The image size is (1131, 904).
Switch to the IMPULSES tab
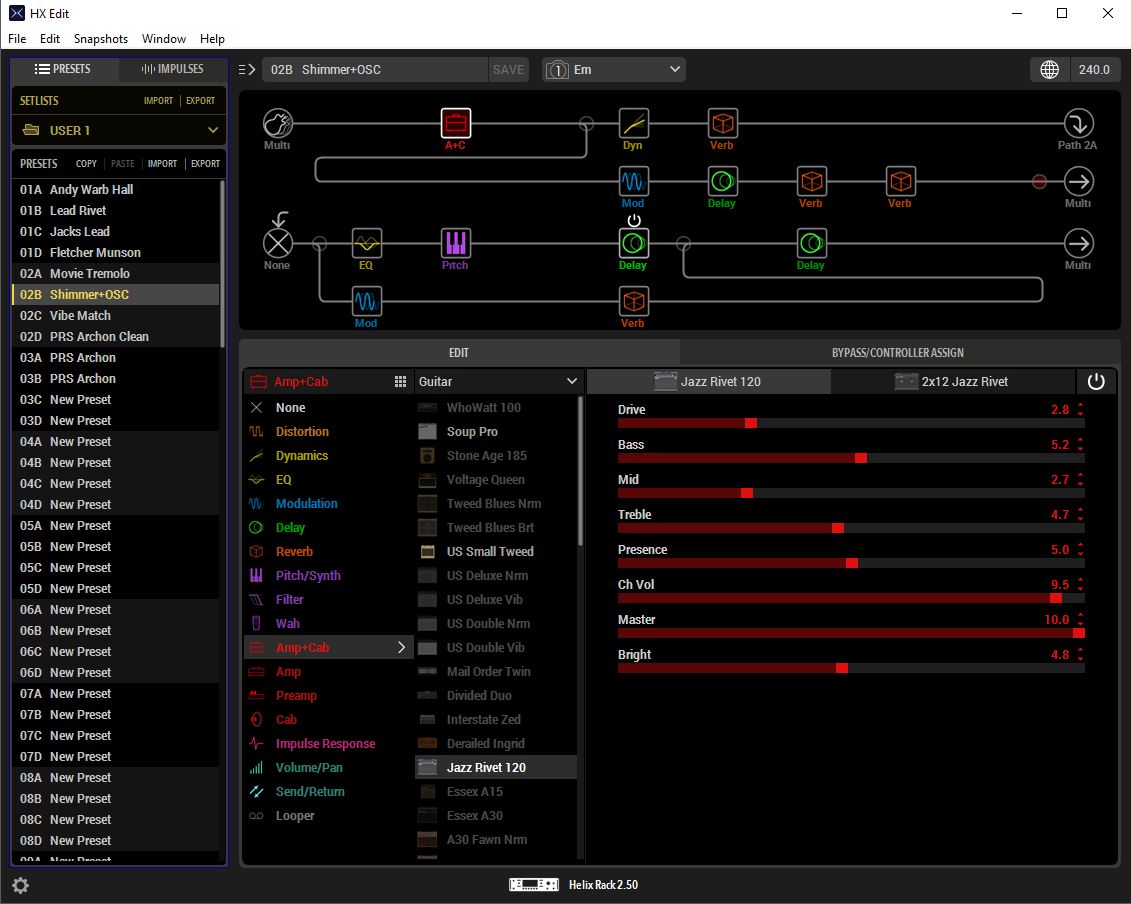172,69
